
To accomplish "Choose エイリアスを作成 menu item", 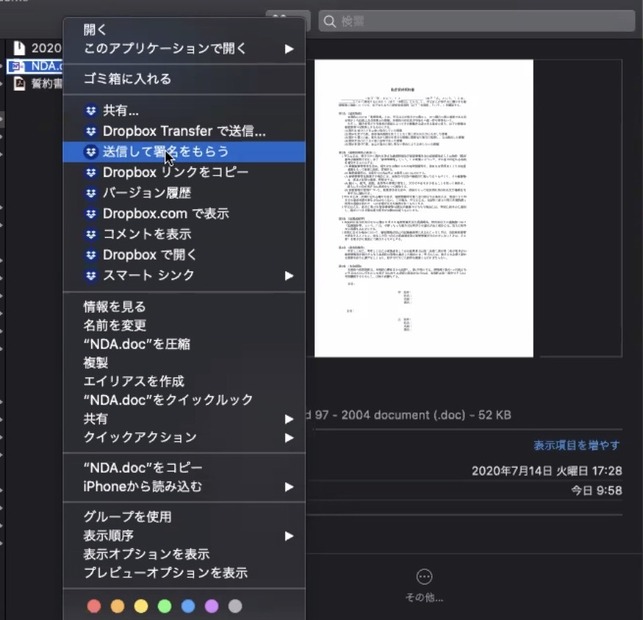I will point(184,381).
